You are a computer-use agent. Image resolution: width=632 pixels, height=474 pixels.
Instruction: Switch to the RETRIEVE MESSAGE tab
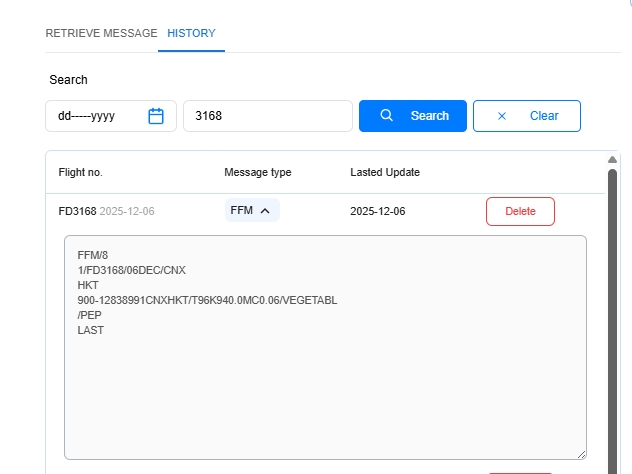tap(101, 33)
